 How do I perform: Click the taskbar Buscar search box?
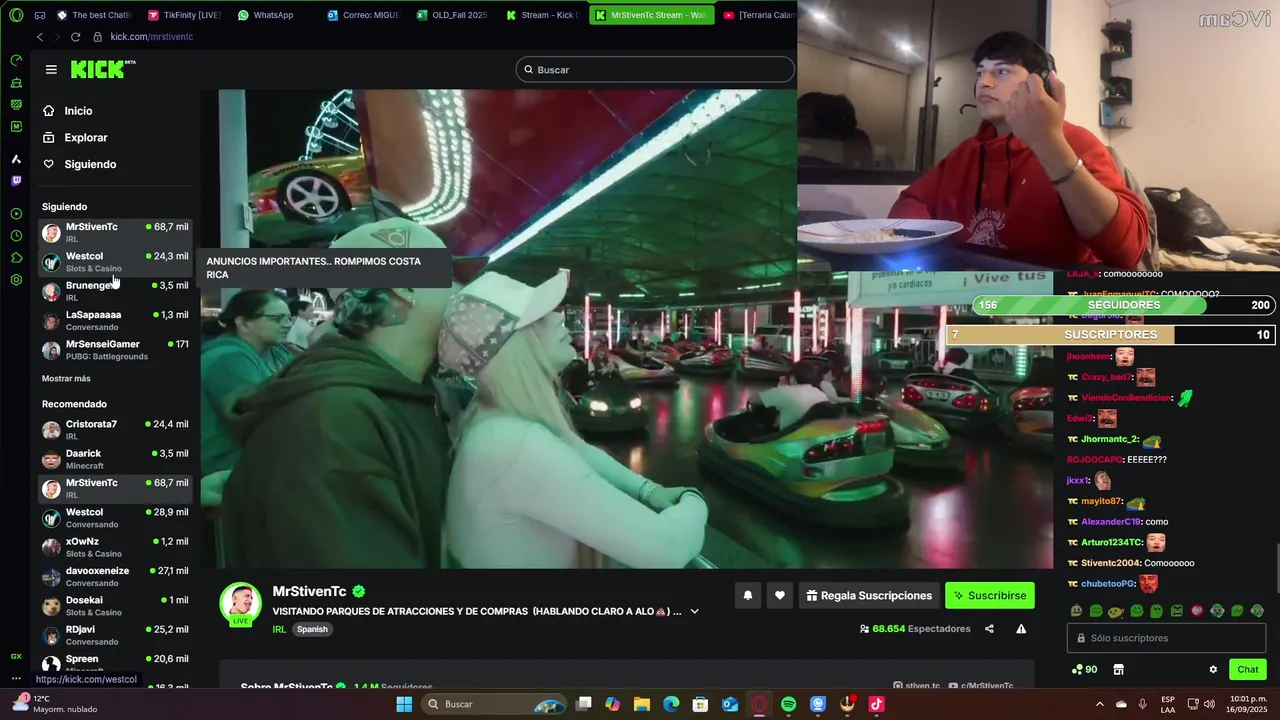point(494,704)
